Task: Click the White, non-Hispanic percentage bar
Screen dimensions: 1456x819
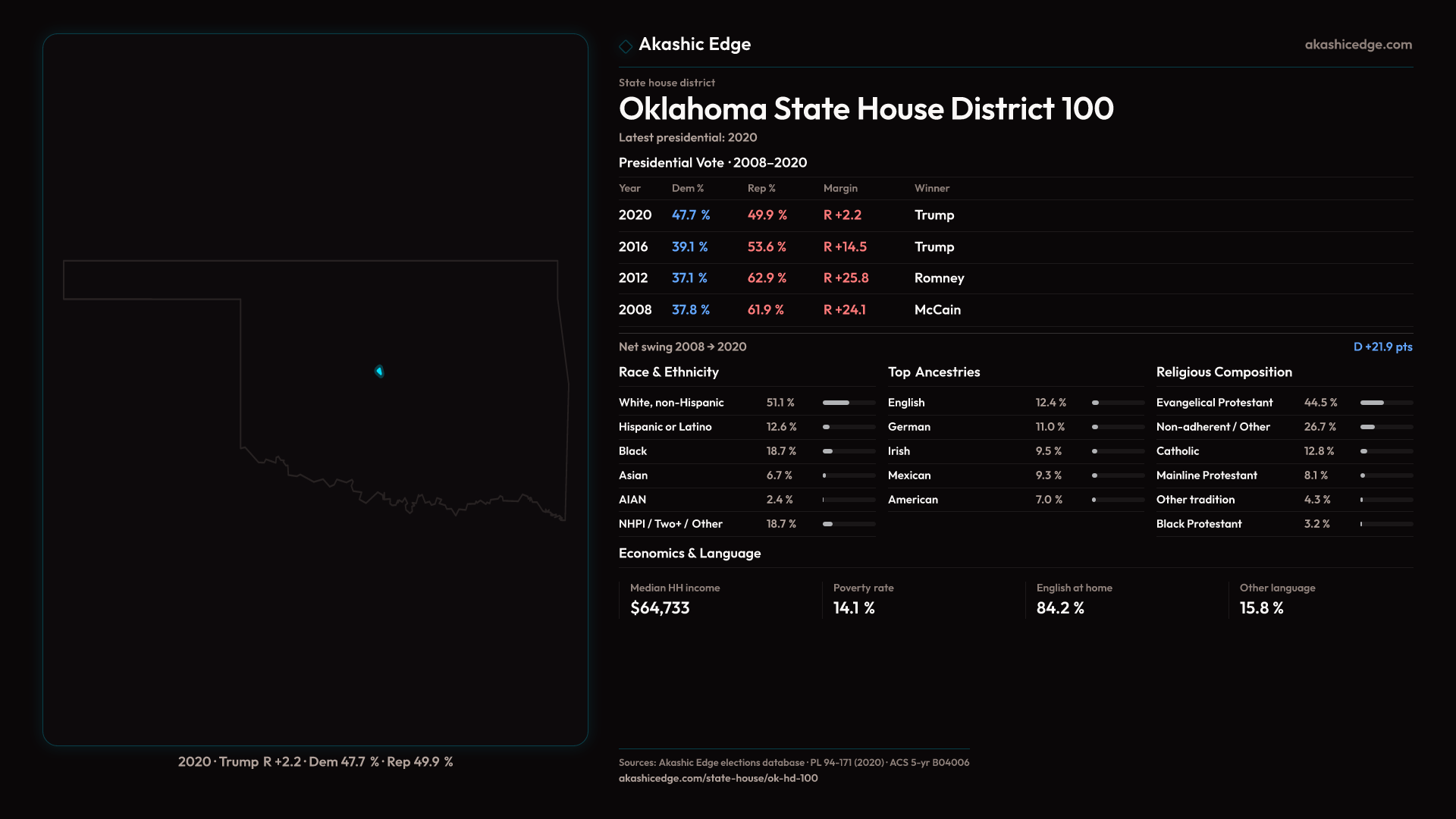Action: point(848,403)
